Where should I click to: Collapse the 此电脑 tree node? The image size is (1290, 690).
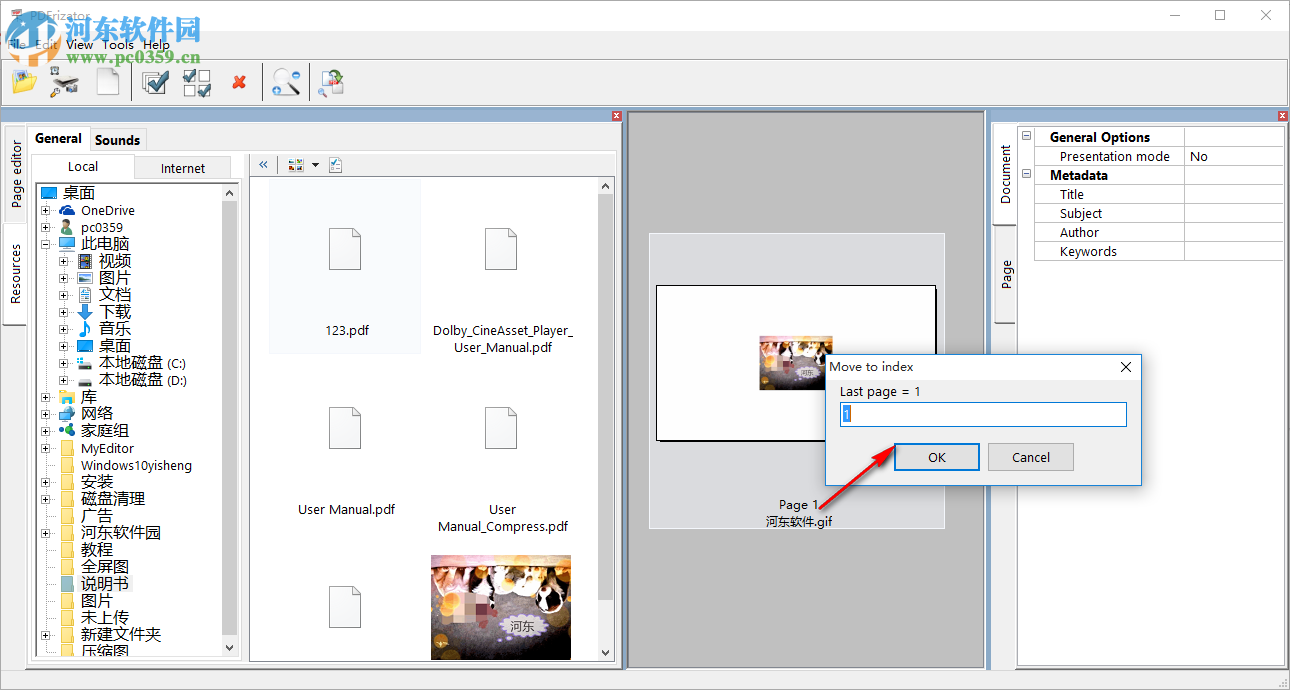click(x=45, y=244)
